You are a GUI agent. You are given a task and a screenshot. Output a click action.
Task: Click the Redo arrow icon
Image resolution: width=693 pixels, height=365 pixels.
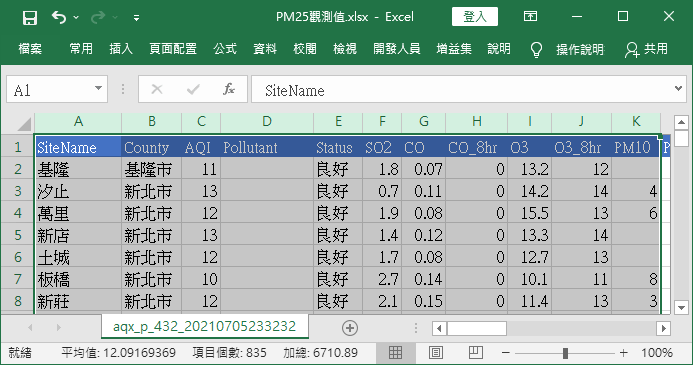click(98, 18)
